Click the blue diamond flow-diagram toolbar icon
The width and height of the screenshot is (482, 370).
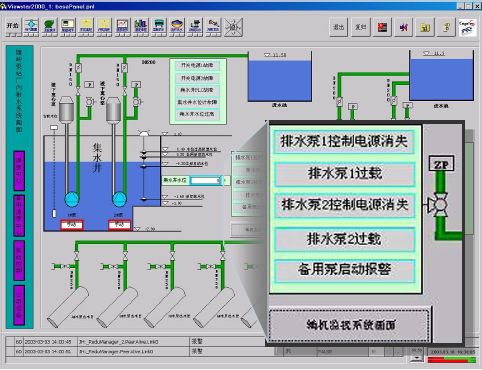pos(31,26)
